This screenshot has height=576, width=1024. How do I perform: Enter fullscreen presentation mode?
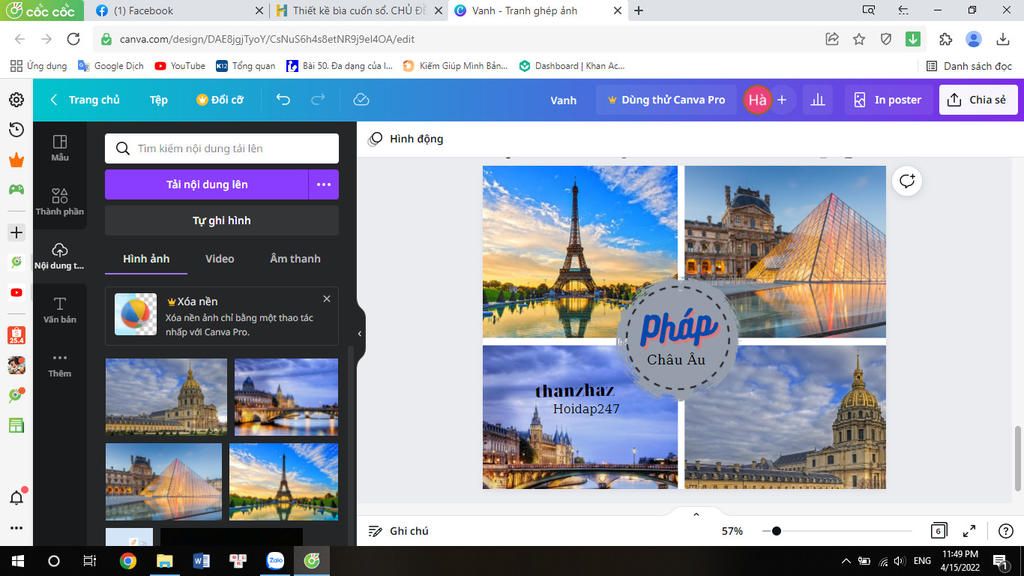pos(969,531)
